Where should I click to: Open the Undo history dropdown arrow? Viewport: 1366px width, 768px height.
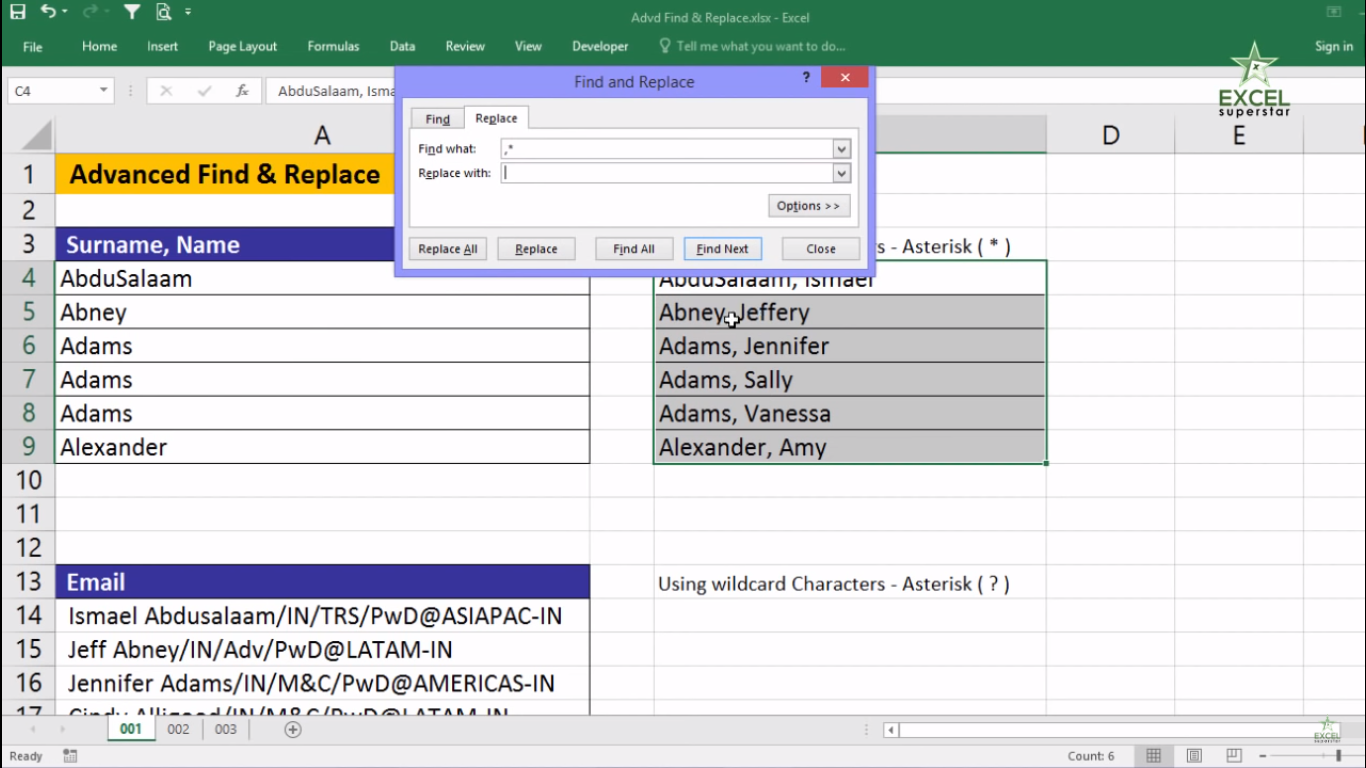pos(65,13)
